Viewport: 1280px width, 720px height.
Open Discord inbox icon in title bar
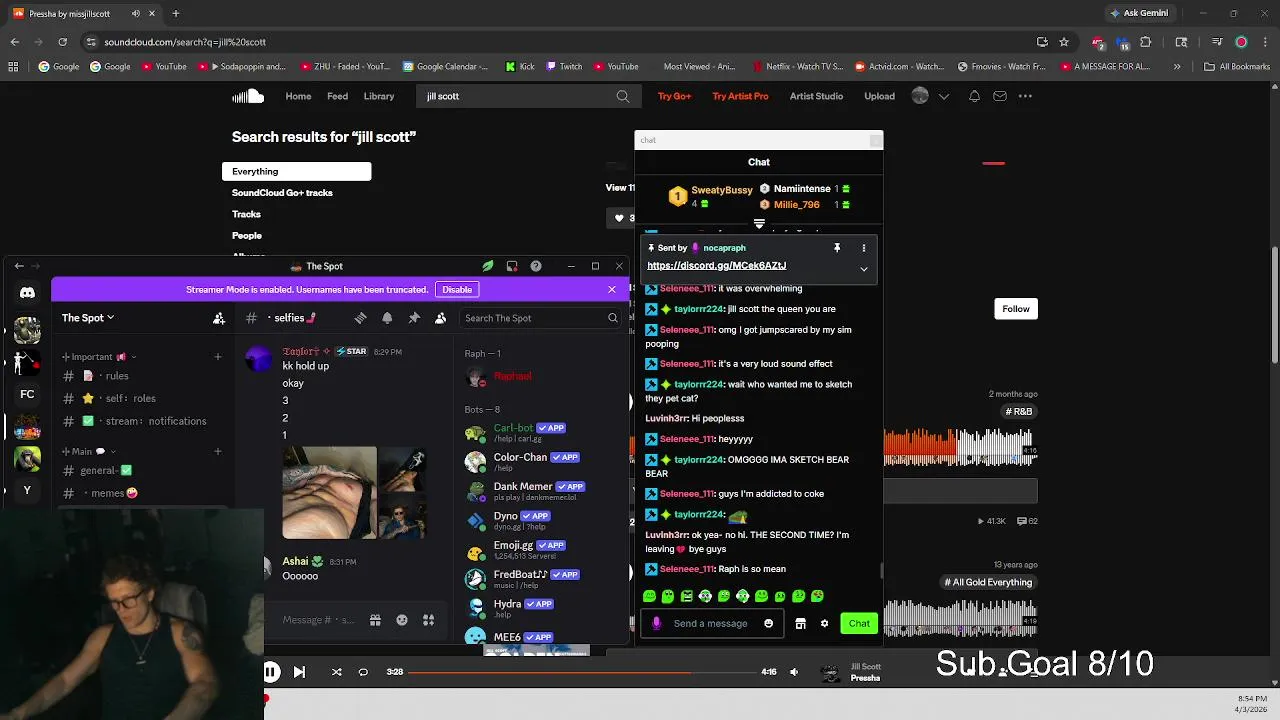tap(512, 266)
